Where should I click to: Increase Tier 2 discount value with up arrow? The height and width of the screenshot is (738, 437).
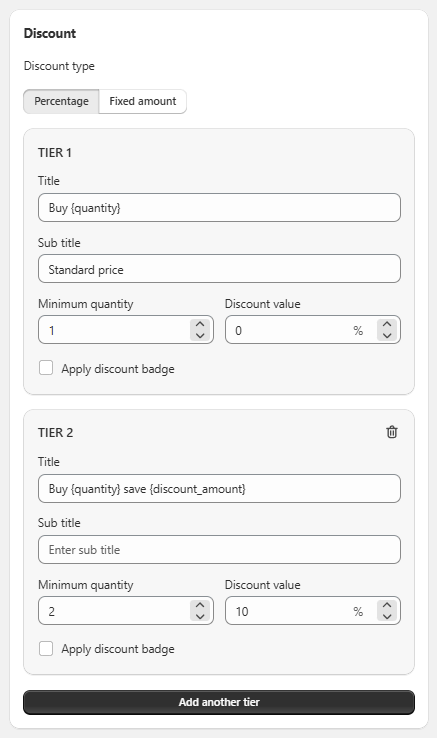tap(387, 605)
